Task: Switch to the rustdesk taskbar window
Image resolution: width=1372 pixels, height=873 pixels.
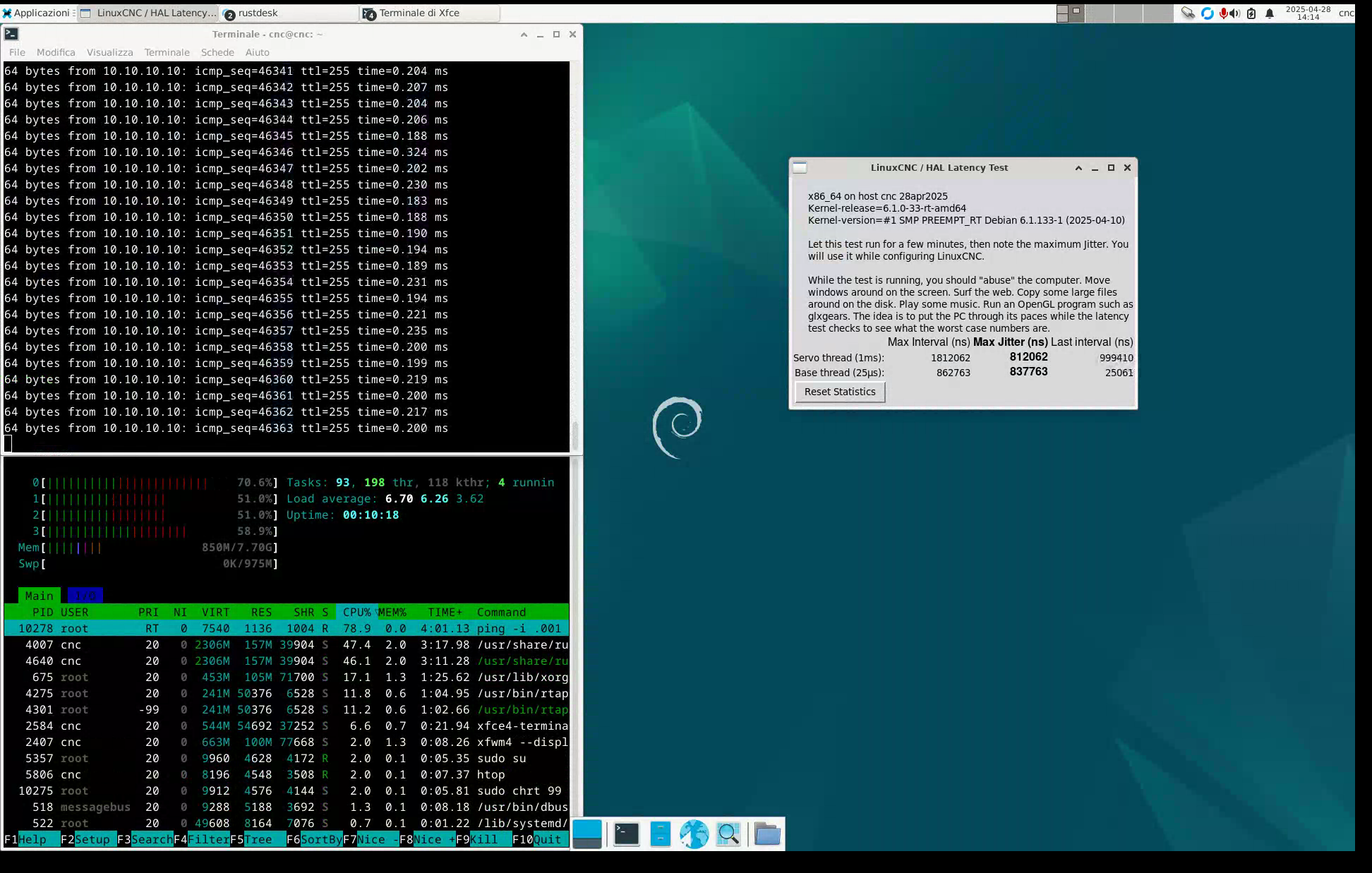Action: click(289, 13)
